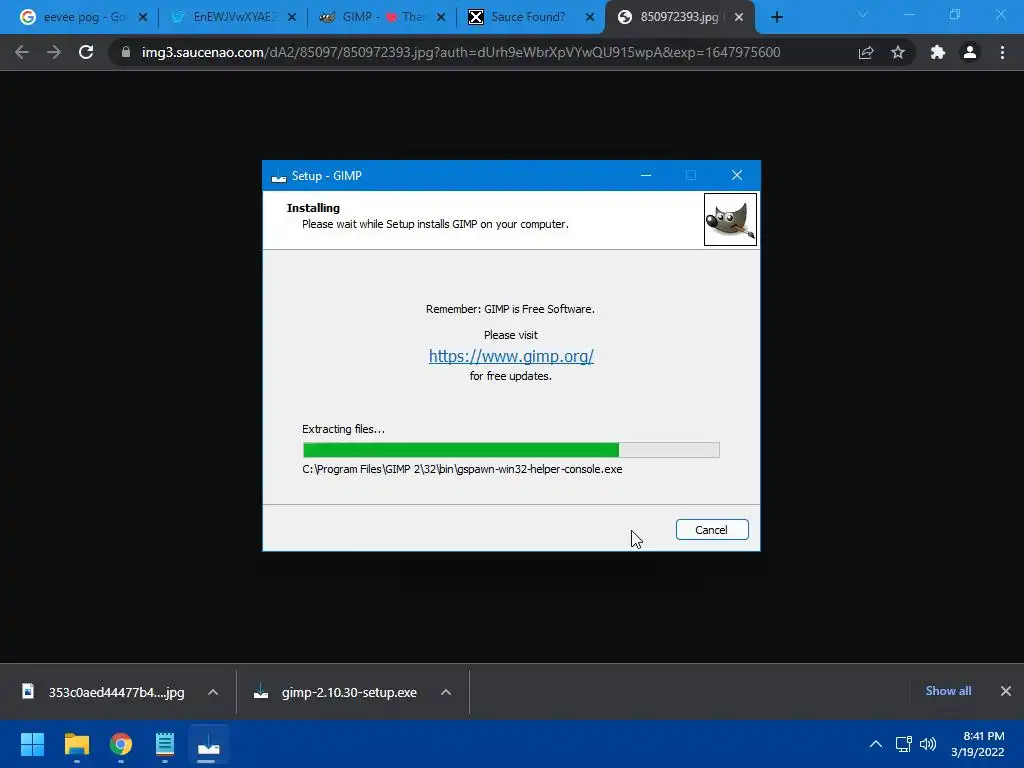This screenshot has width=1024, height=768.
Task: Open the Chrome three-dot menu
Action: click(x=1002, y=52)
